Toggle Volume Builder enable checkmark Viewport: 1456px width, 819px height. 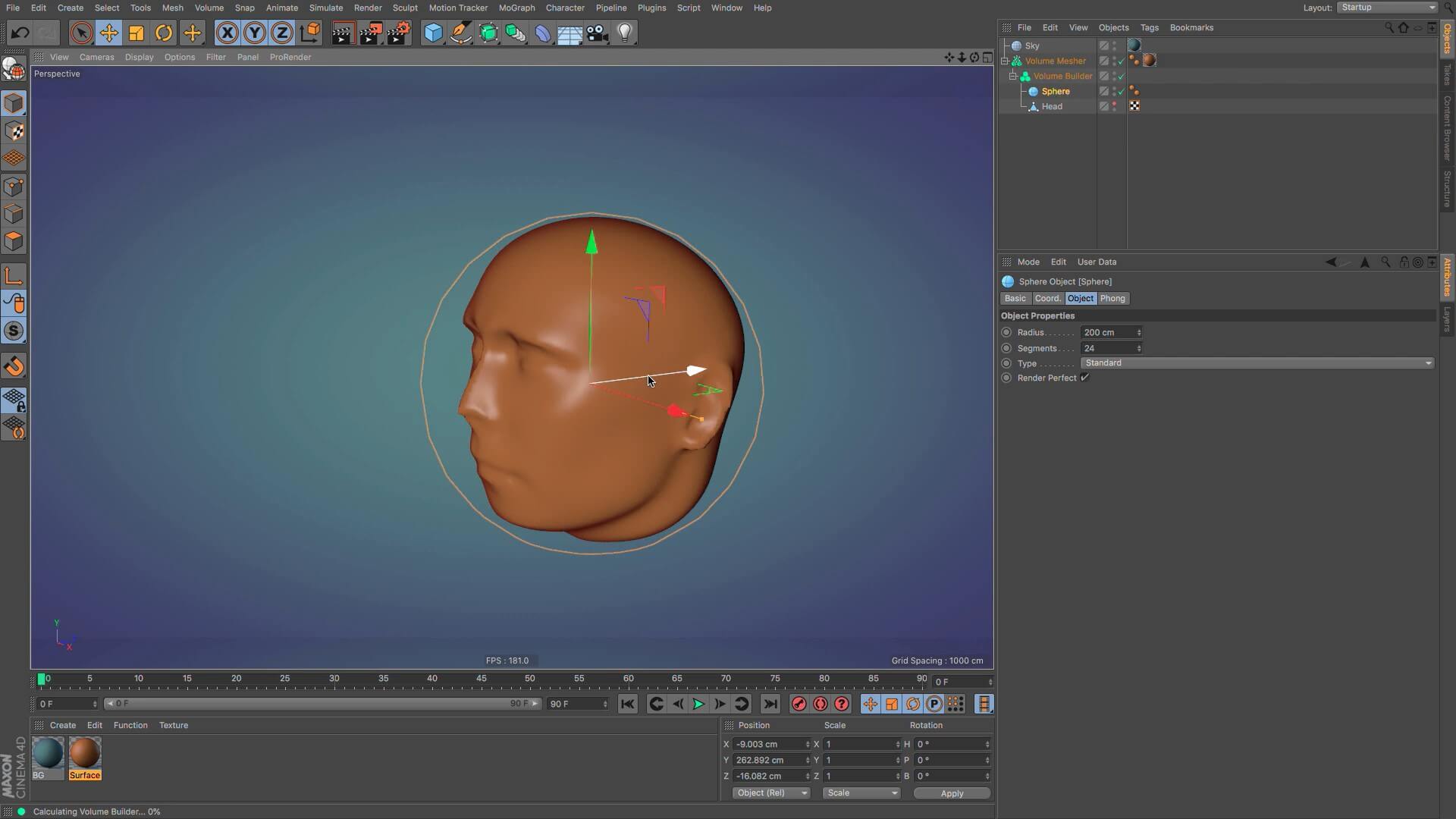pyautogui.click(x=1122, y=76)
